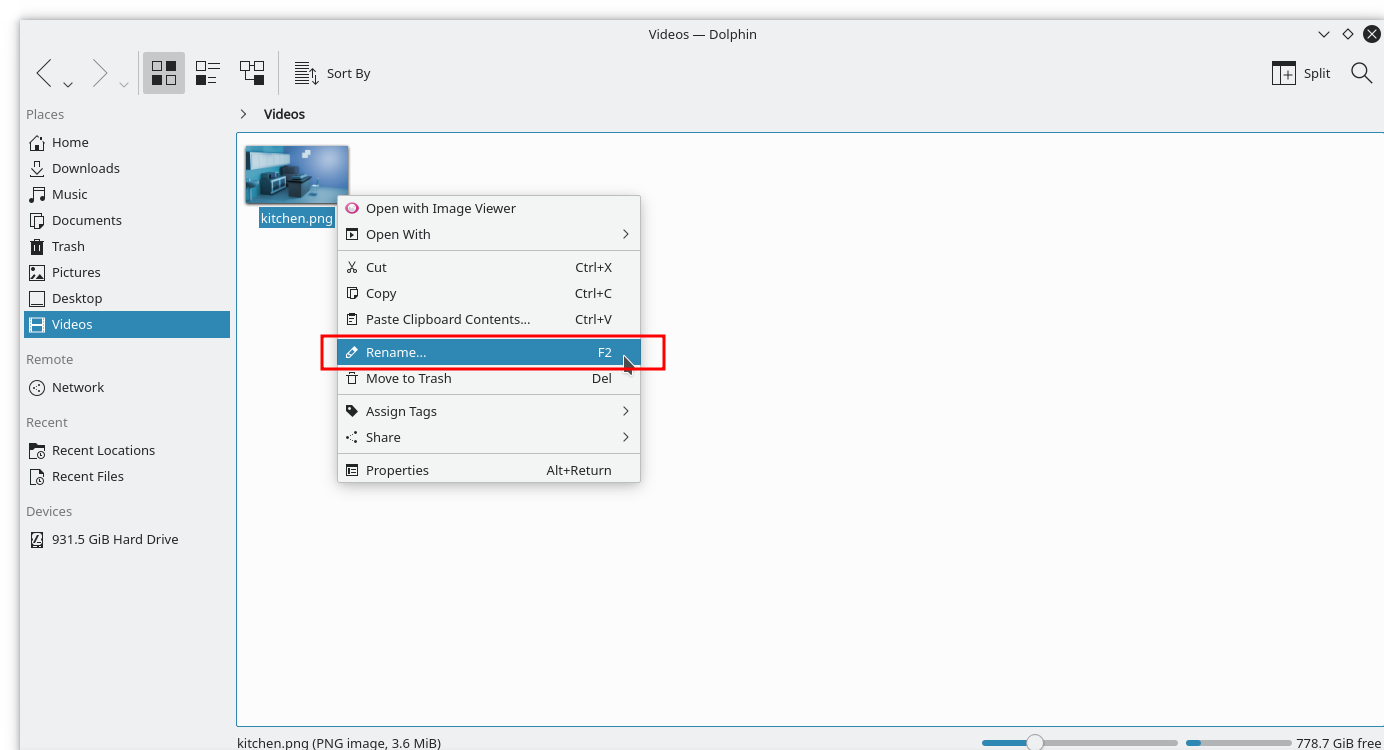Choose Open with Image Viewer
The width and height of the screenshot is (1384, 750).
[441, 208]
